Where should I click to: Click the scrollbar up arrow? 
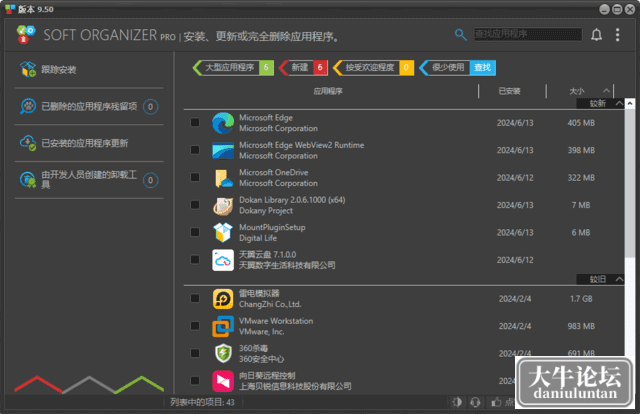click(x=630, y=104)
